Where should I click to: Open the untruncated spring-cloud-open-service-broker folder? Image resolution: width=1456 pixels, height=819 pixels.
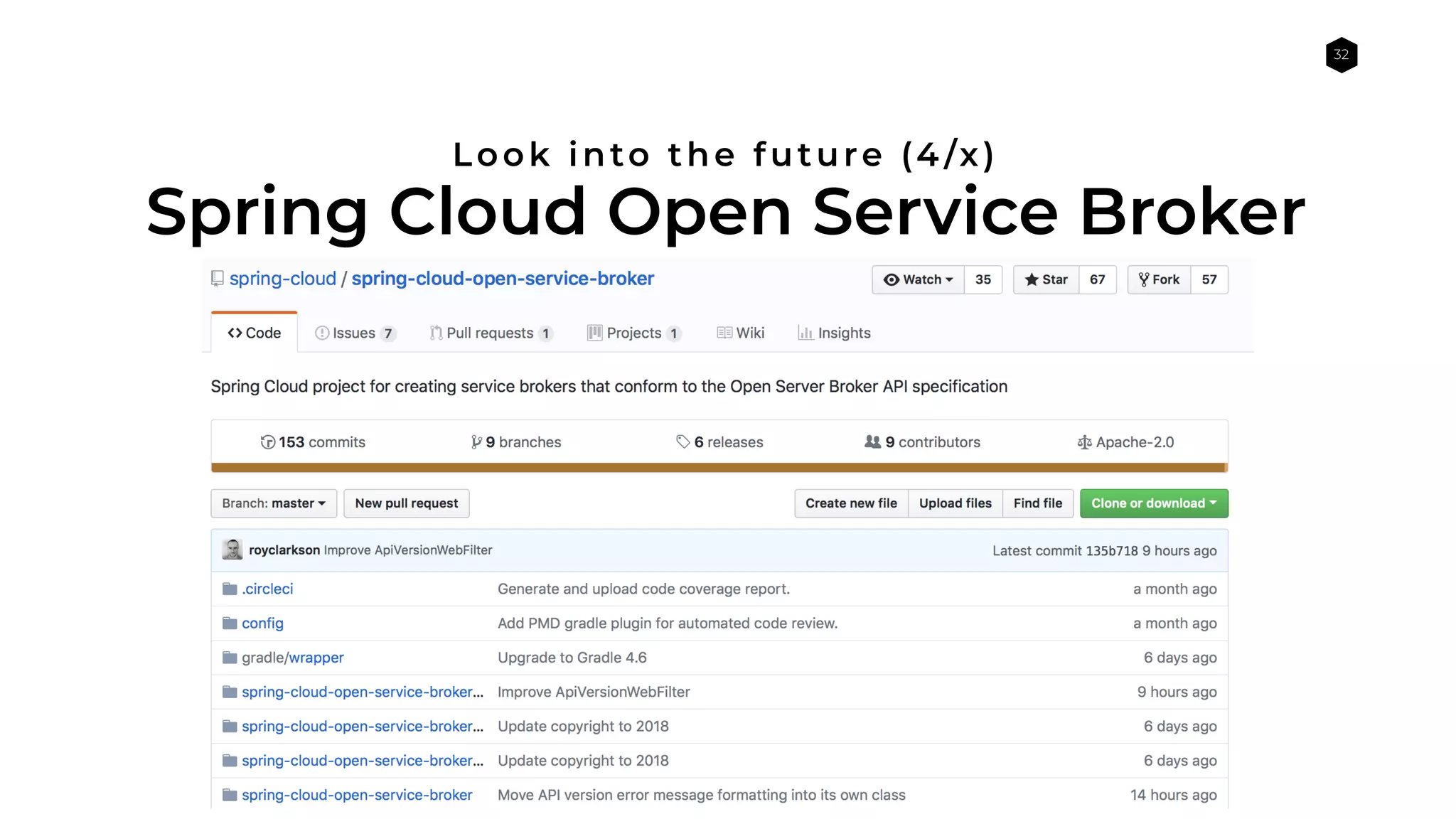pyautogui.click(x=357, y=795)
